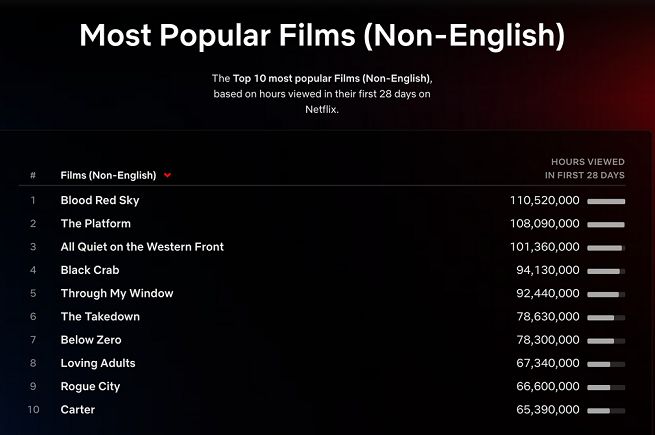This screenshot has height=435, width=655.
Task: Open the Films (Non-English) dropdown arrow
Action: click(168, 175)
